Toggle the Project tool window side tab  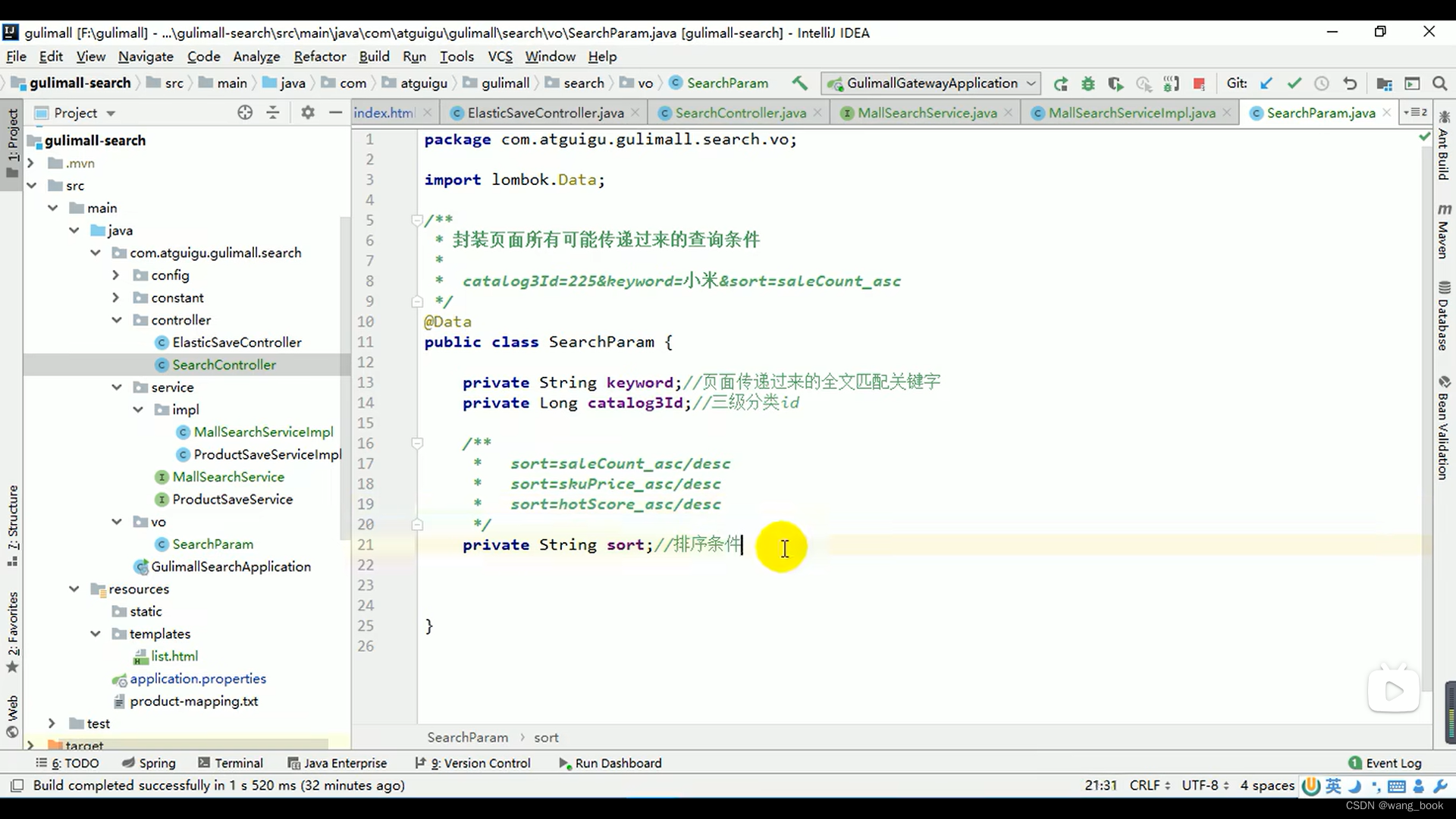(13, 143)
